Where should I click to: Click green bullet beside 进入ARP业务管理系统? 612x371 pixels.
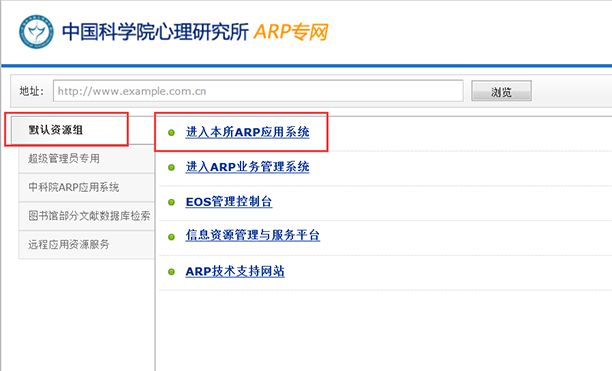tap(171, 167)
